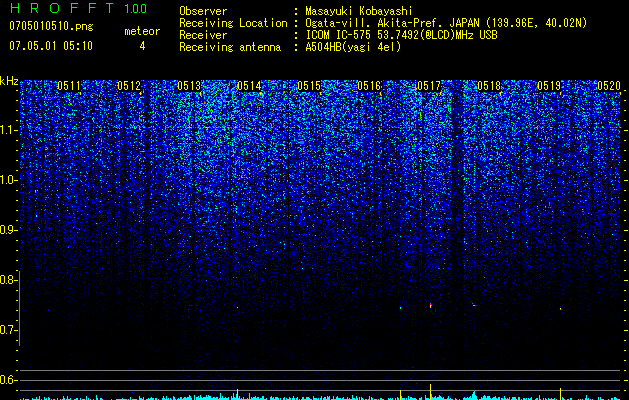Click the meteor echo near 0519
Screen dimensions: 629x400
tap(560, 309)
